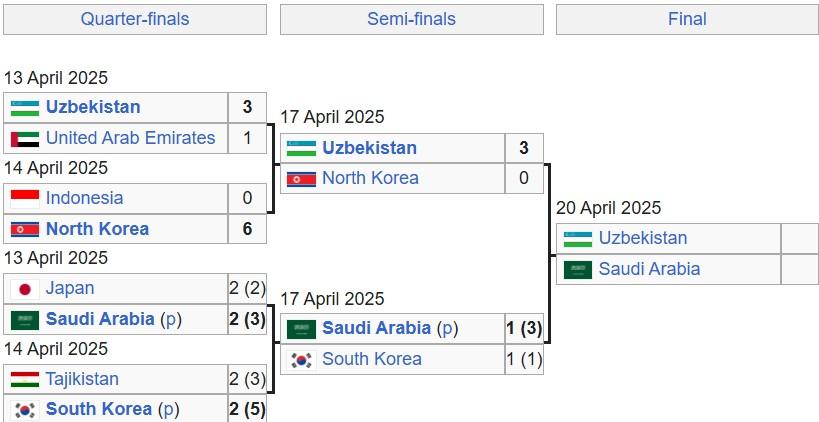Open Japan team link in quarter-finals
This screenshot has height=422, width=819.
pos(70,288)
